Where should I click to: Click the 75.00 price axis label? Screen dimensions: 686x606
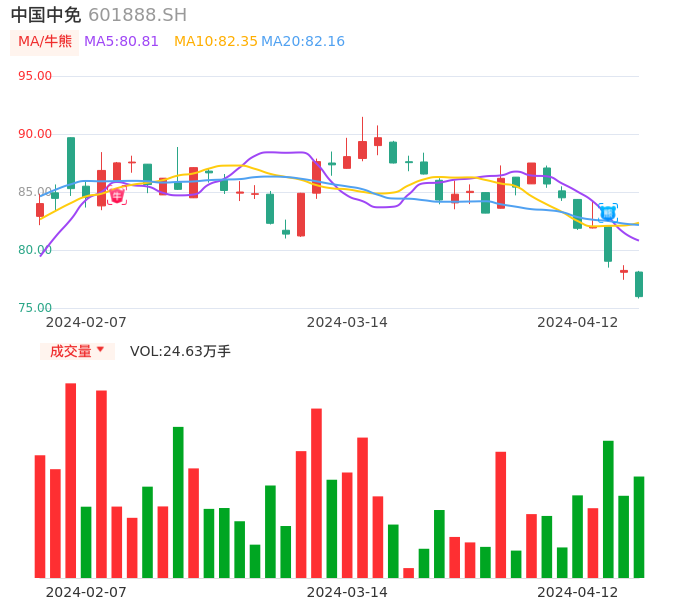pos(35,308)
